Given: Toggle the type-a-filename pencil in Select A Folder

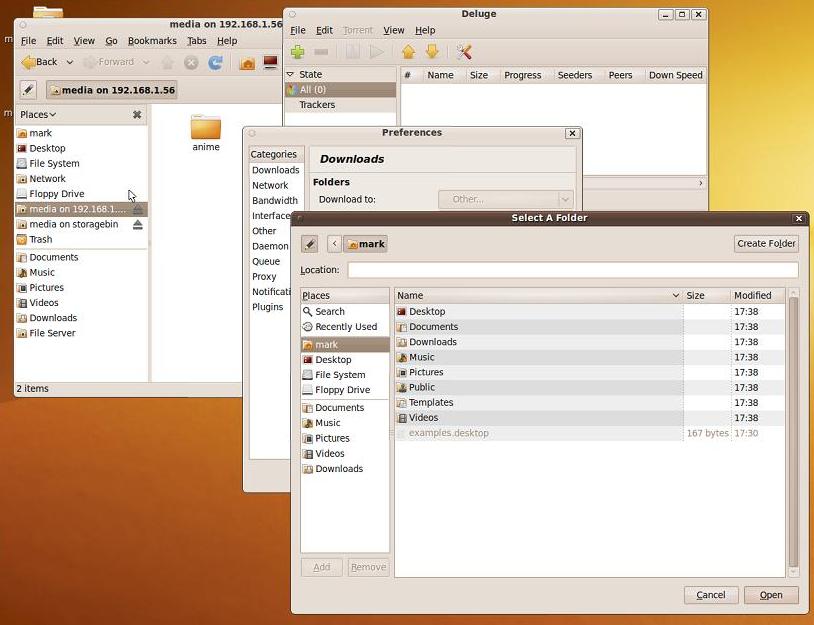Looking at the screenshot, I should [x=310, y=244].
